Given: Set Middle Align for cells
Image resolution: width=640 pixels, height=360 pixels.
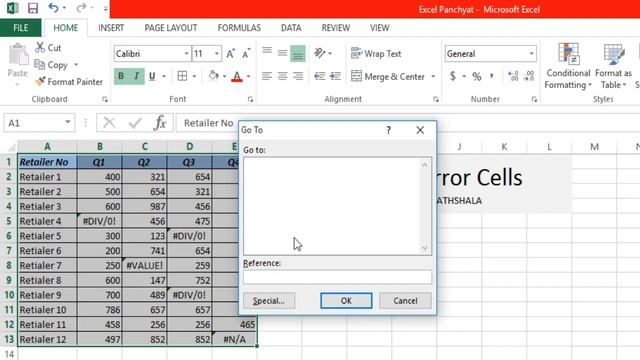Looking at the screenshot, I should tap(282, 53).
